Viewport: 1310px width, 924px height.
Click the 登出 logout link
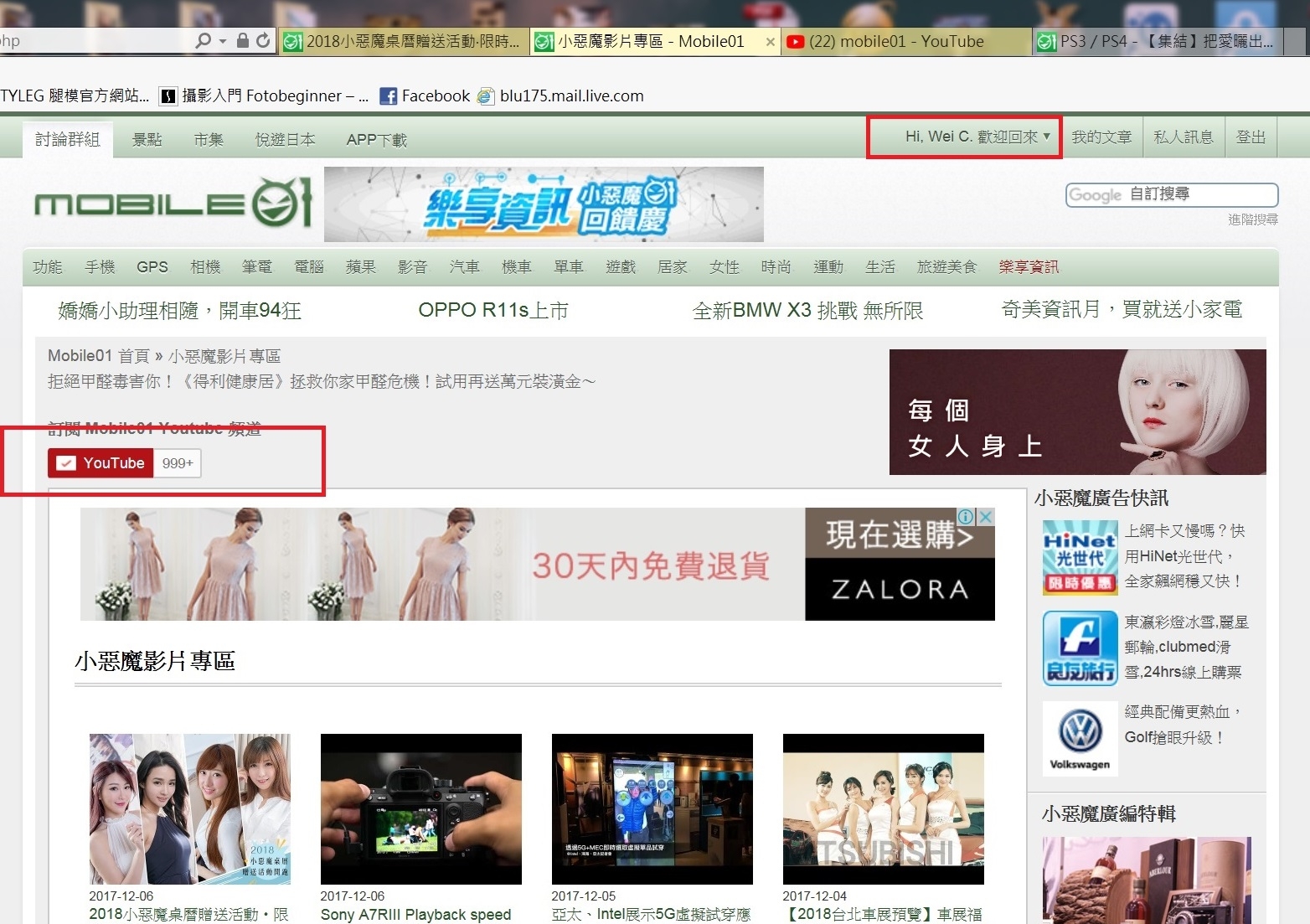coord(1251,137)
